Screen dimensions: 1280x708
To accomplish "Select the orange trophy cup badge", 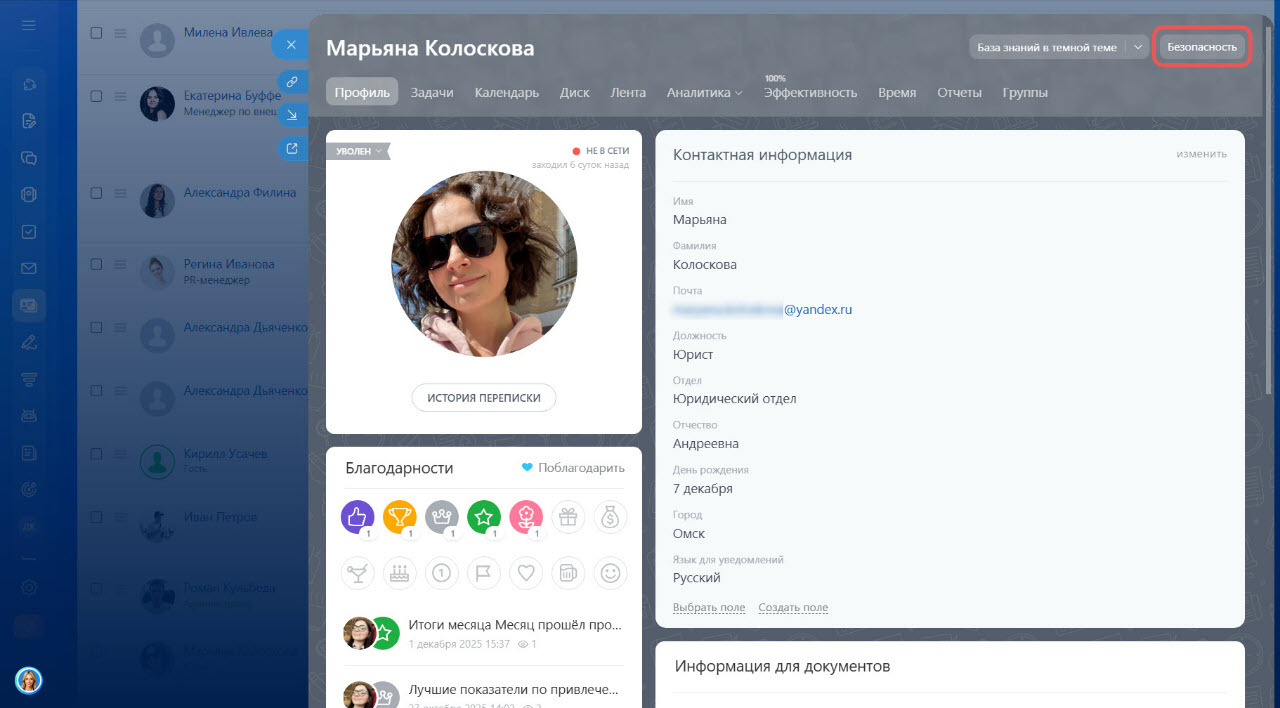I will (x=399, y=517).
